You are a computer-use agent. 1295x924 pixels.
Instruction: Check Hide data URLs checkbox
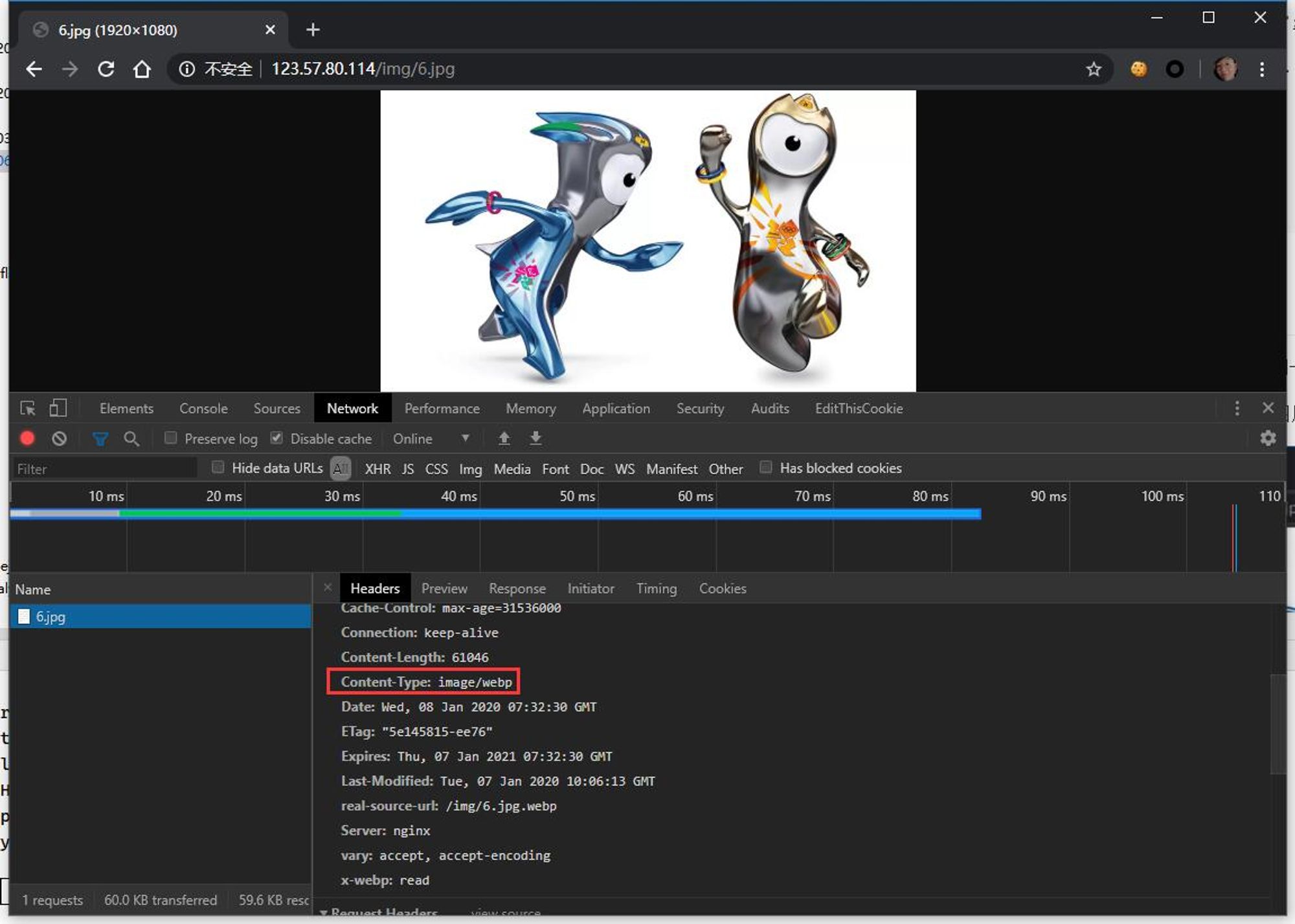click(218, 467)
